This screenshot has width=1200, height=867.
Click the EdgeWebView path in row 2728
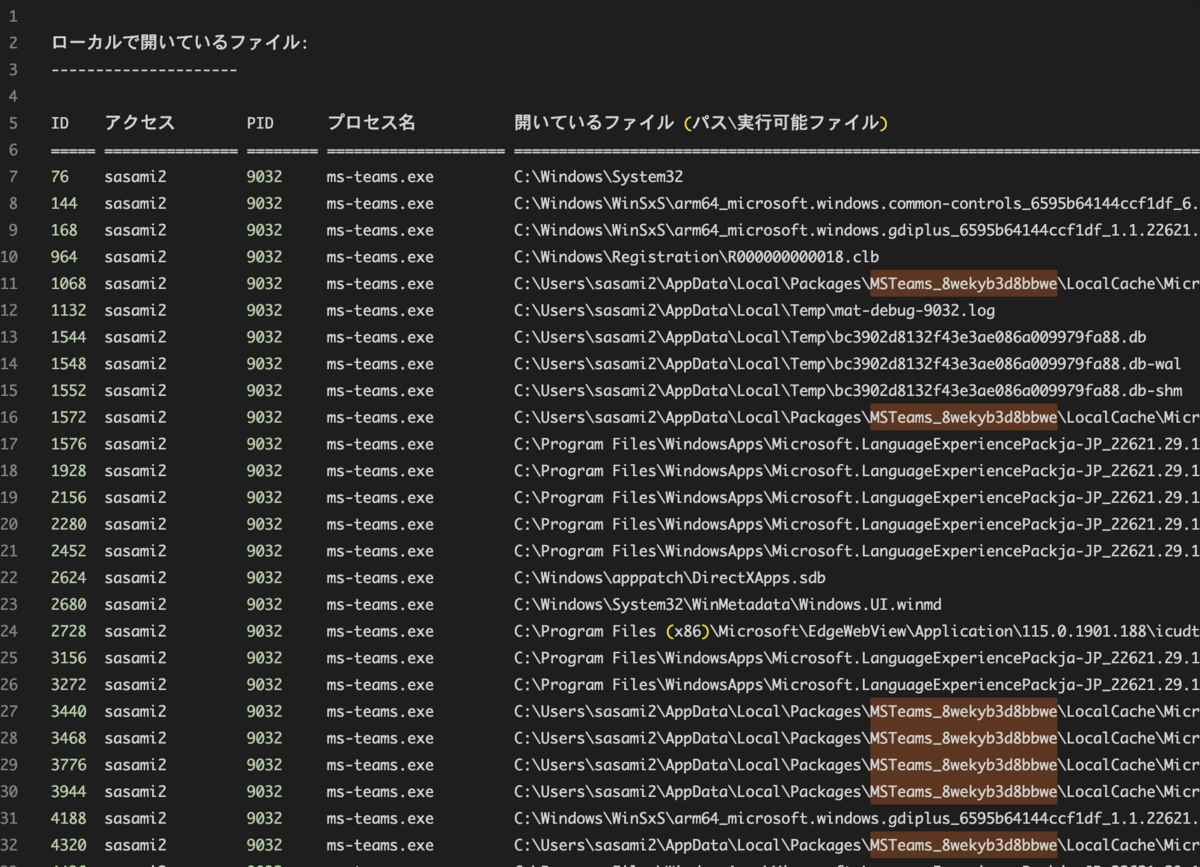[x=857, y=632]
